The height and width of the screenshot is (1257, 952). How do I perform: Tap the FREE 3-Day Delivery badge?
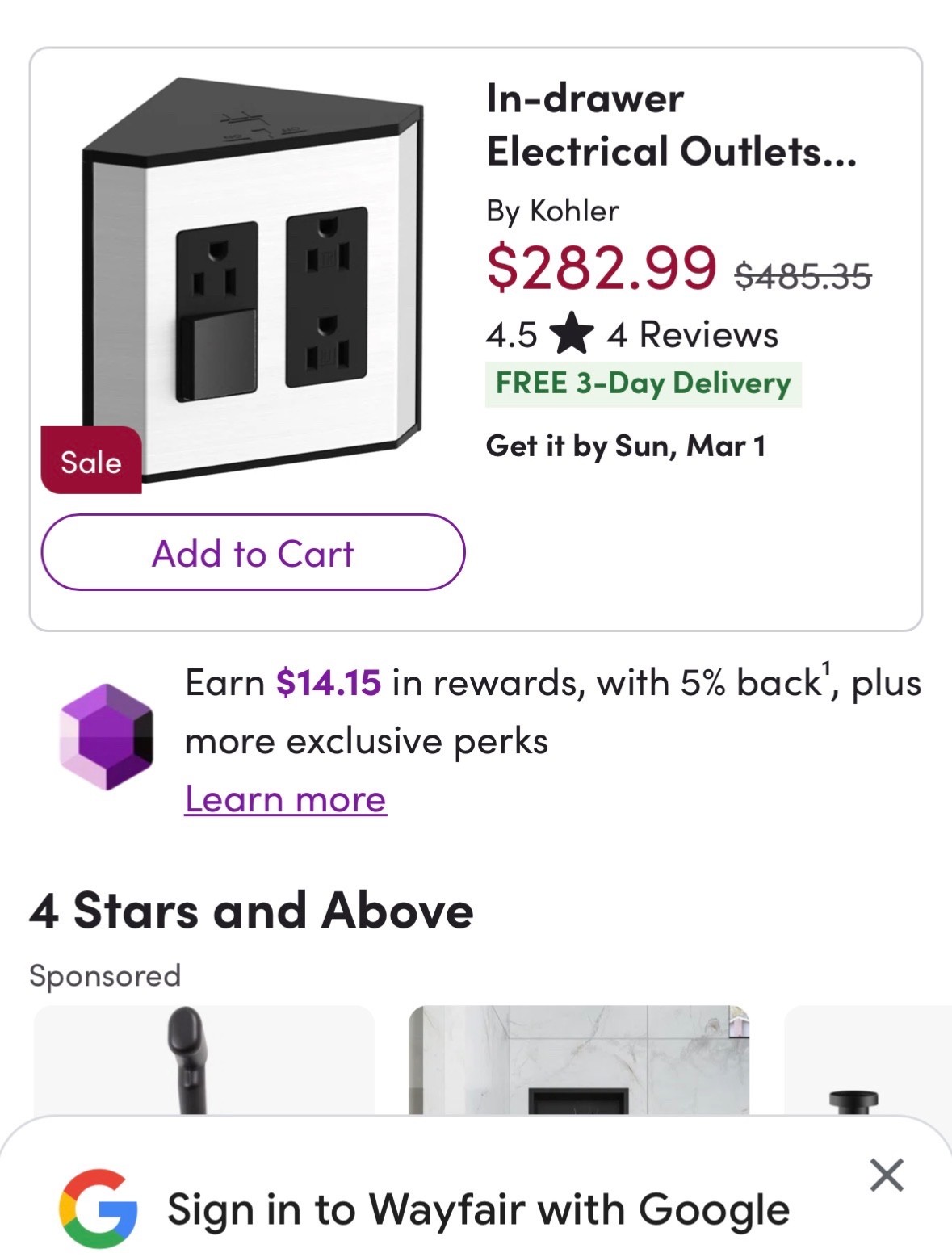644,384
